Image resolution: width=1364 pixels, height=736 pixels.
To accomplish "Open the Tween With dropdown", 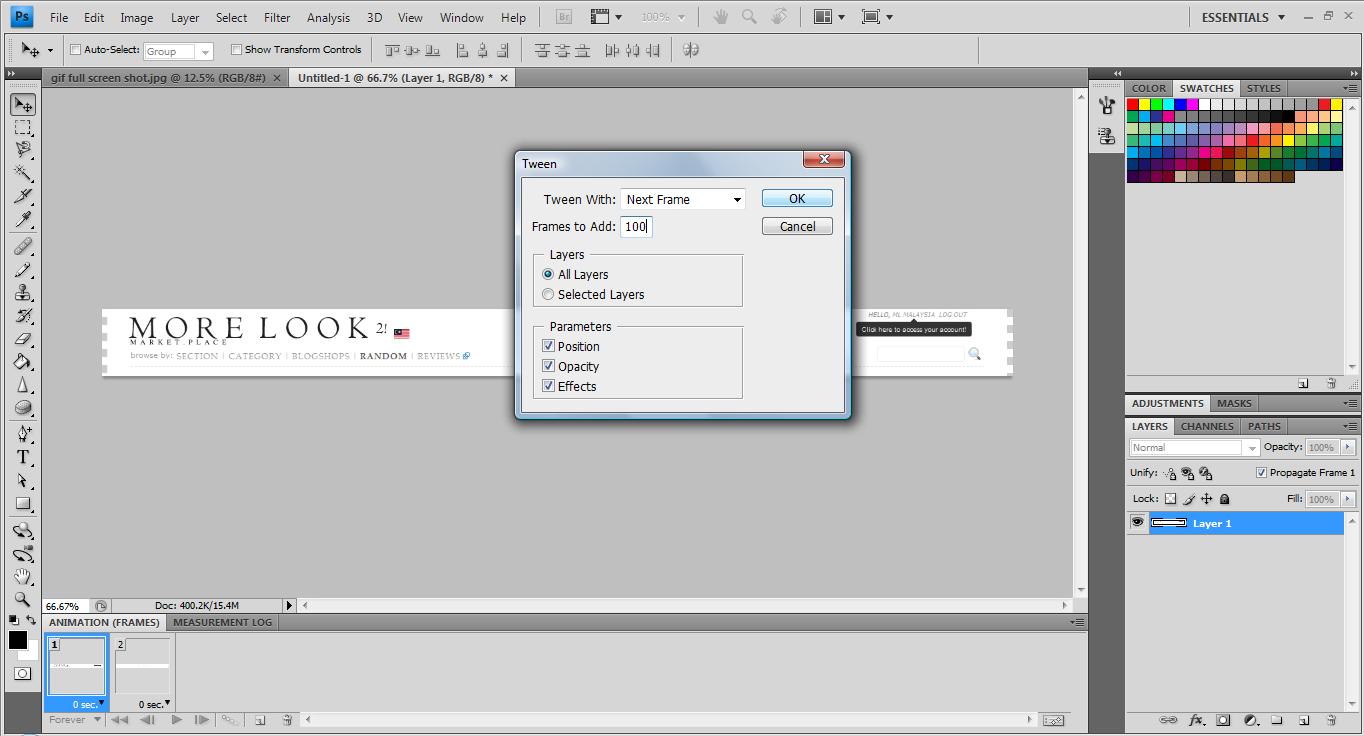I will [683, 199].
